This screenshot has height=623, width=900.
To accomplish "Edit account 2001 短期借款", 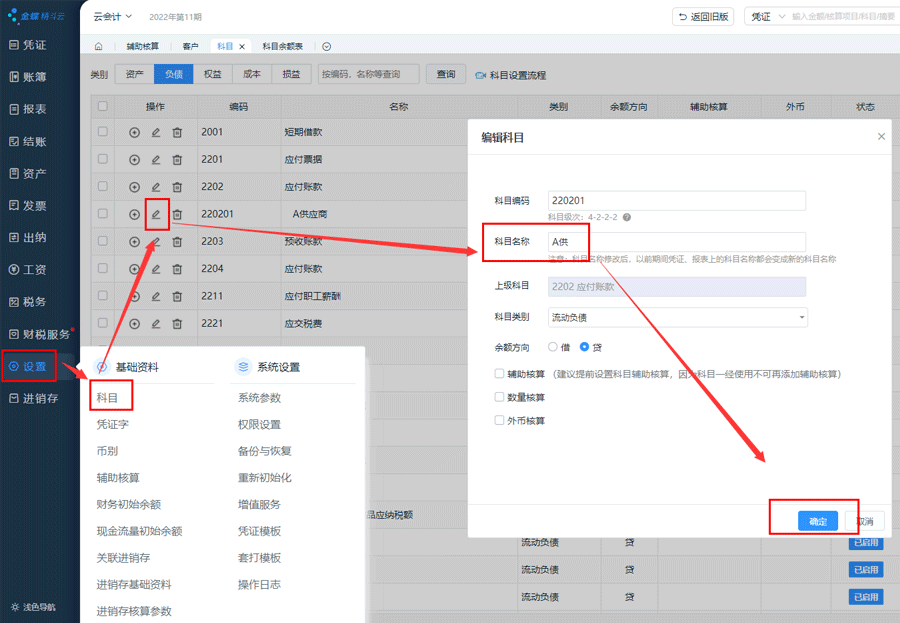I will click(156, 133).
